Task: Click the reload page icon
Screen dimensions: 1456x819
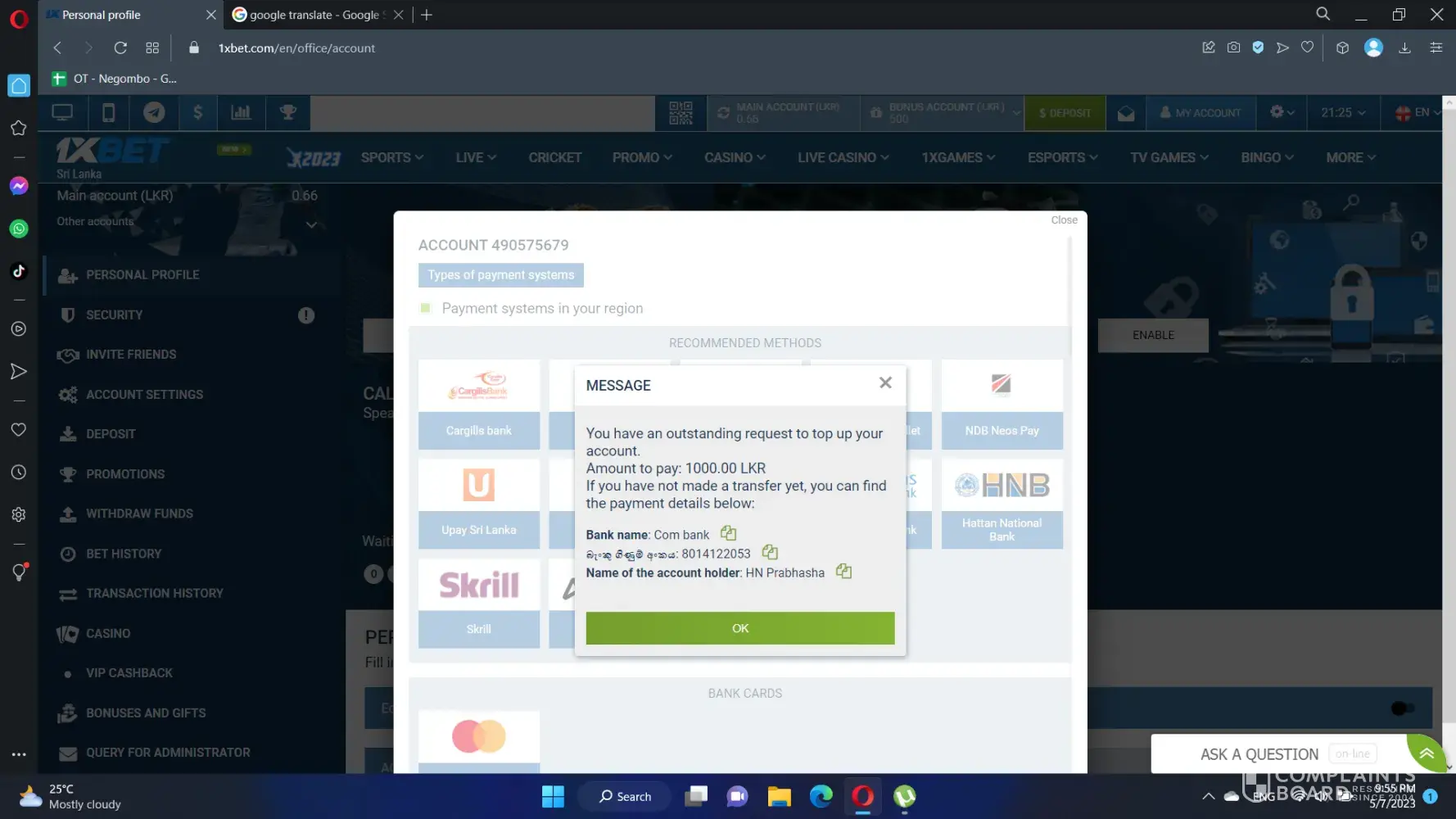Action: click(x=120, y=48)
